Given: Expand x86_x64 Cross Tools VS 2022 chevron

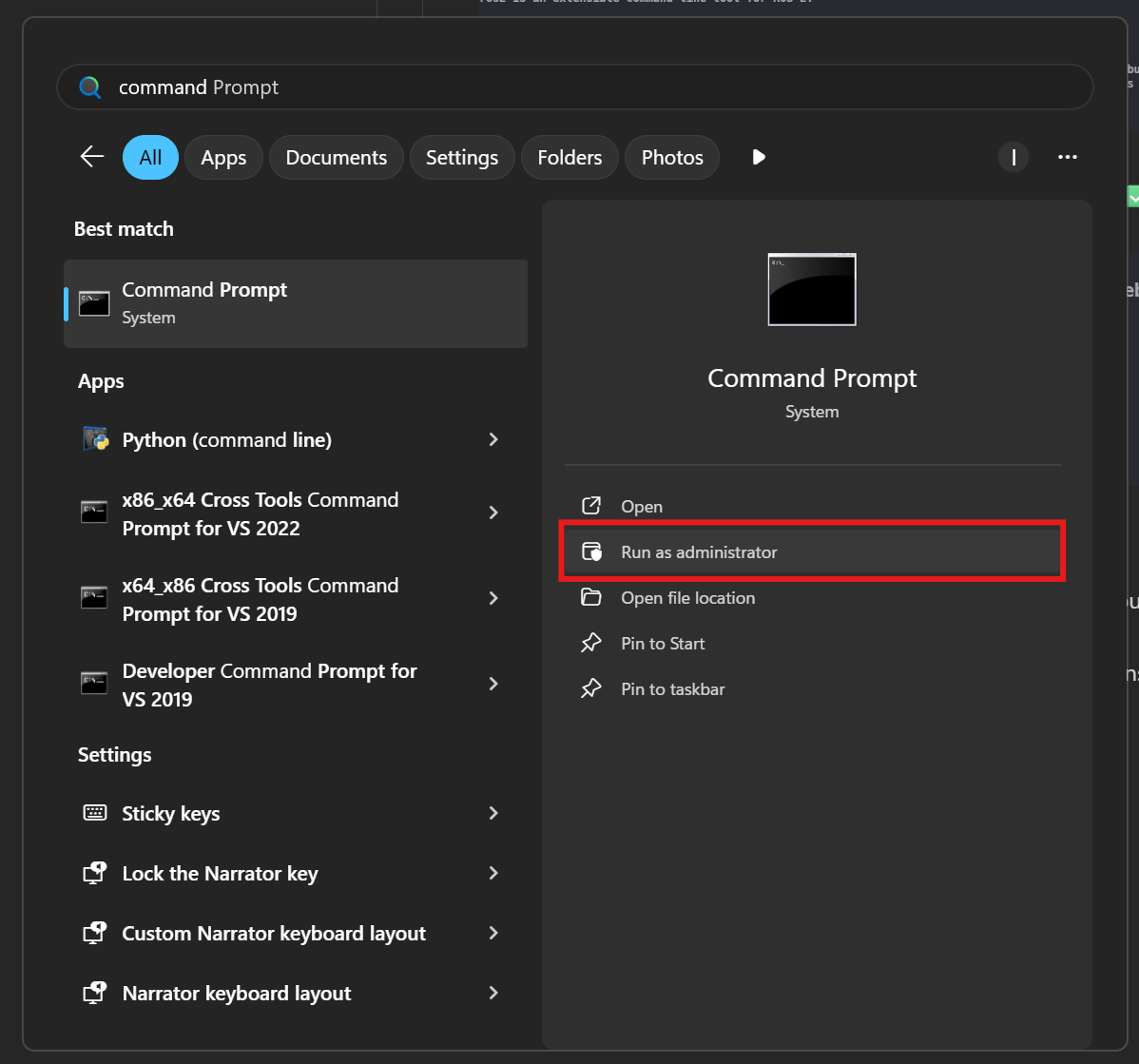Looking at the screenshot, I should point(493,513).
